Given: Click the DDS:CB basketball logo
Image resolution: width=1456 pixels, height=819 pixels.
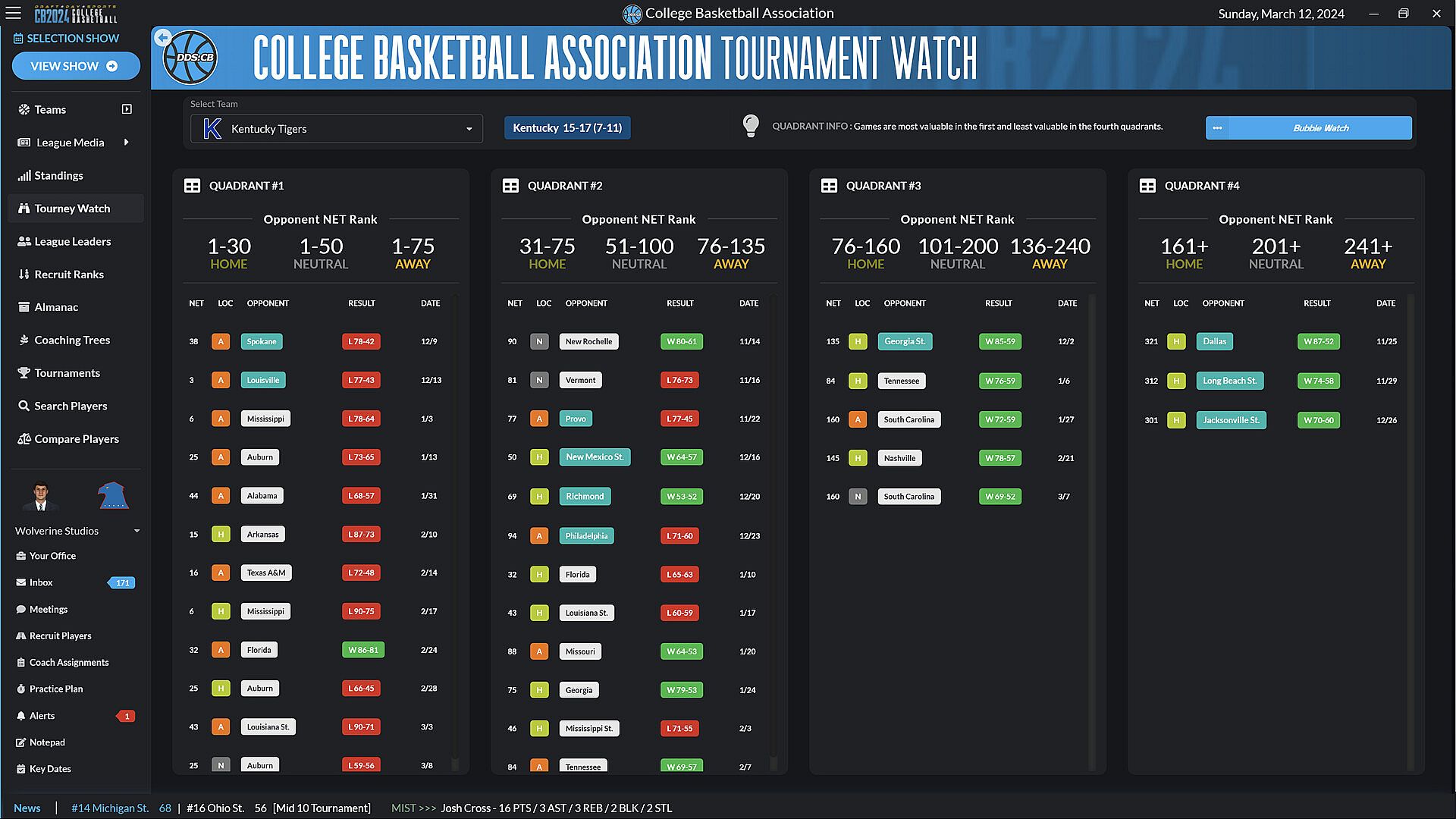Looking at the screenshot, I should [192, 58].
